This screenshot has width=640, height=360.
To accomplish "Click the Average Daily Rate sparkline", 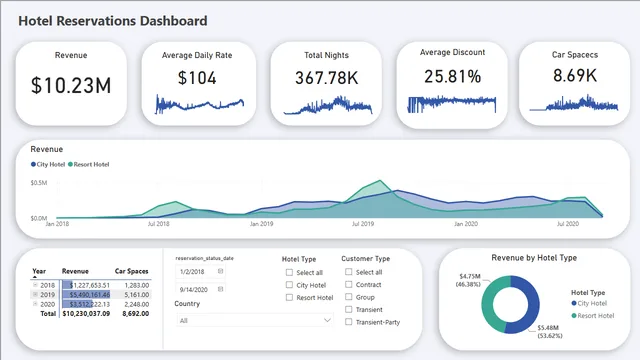I will click(200, 104).
